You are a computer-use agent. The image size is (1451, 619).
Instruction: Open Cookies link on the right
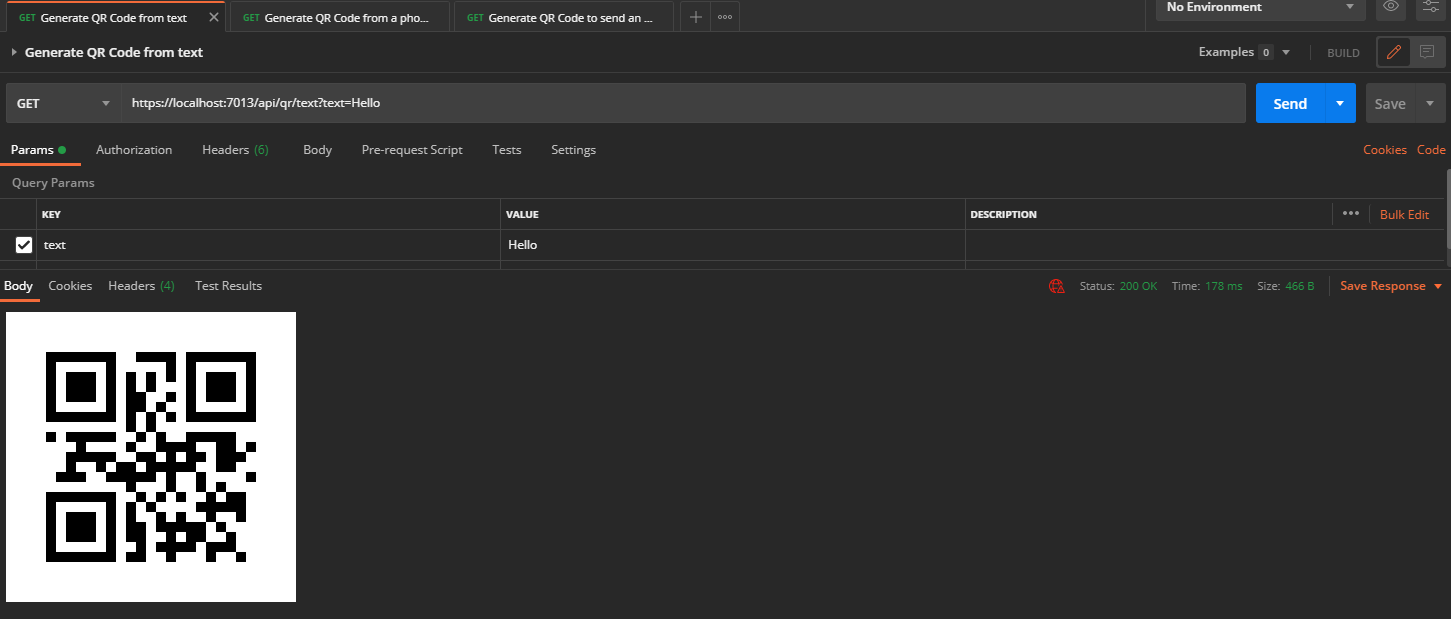coord(1385,150)
